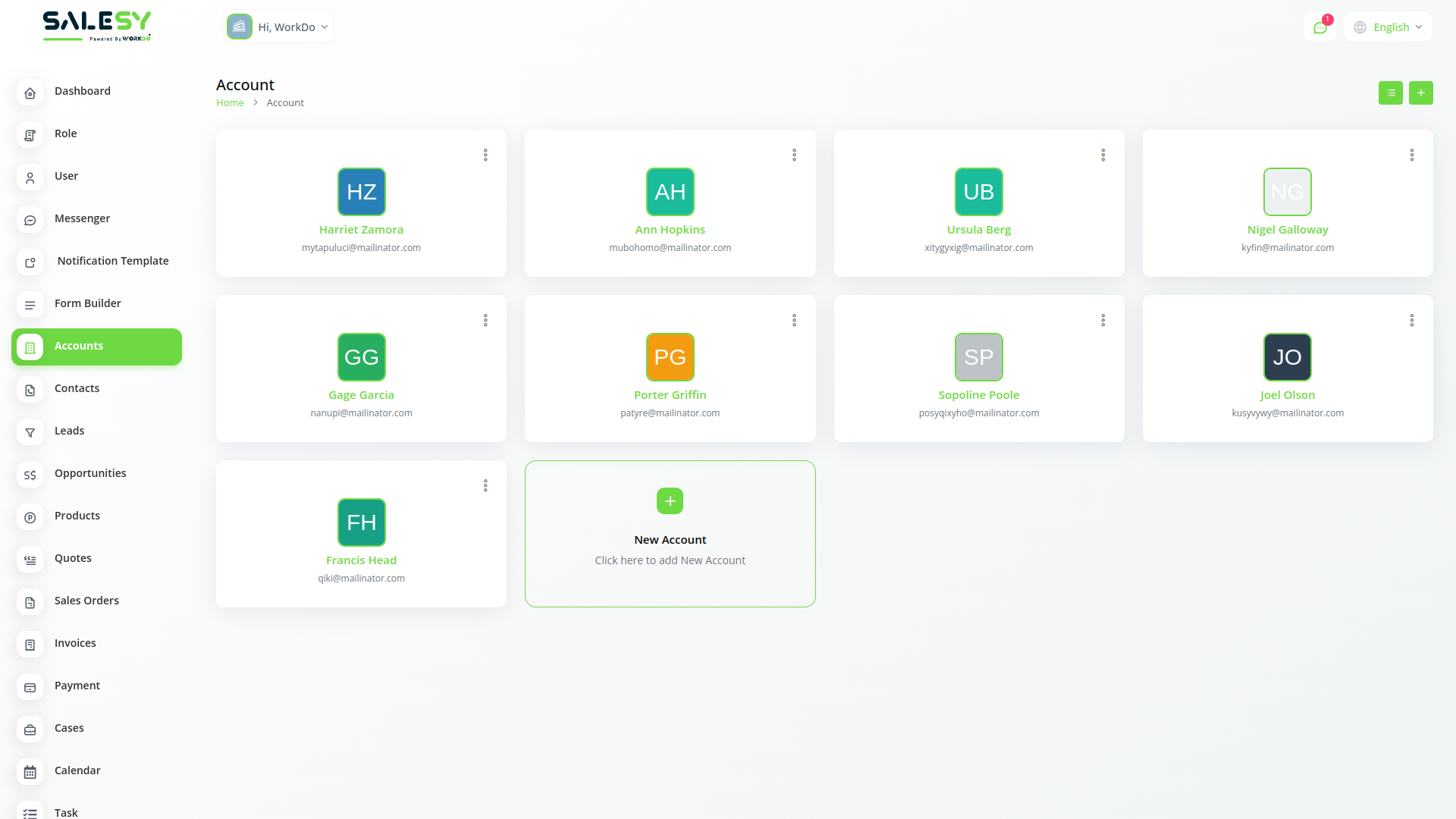Open the Dashboard home icon

[x=30, y=93]
